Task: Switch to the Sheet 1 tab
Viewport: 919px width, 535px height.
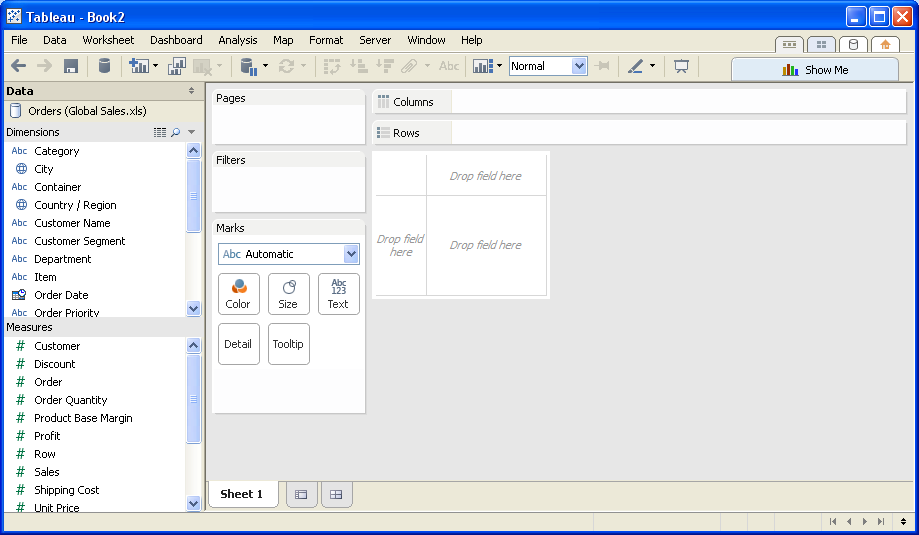Action: 242,494
